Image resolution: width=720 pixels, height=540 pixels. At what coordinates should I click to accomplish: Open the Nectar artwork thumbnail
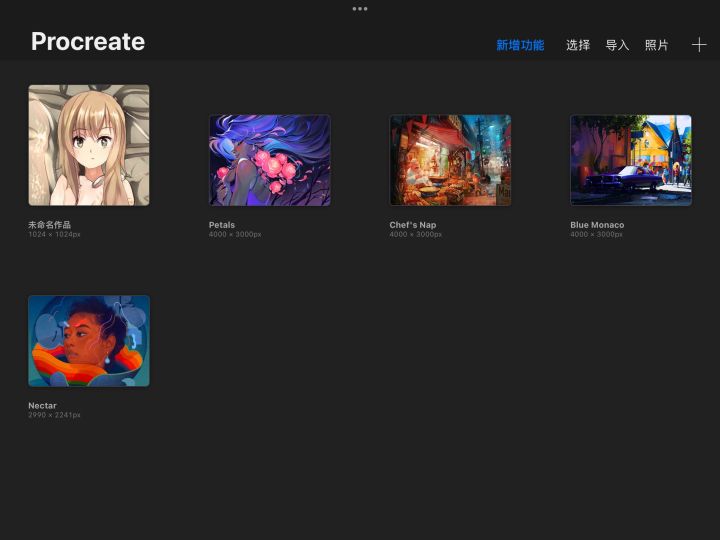(89, 341)
